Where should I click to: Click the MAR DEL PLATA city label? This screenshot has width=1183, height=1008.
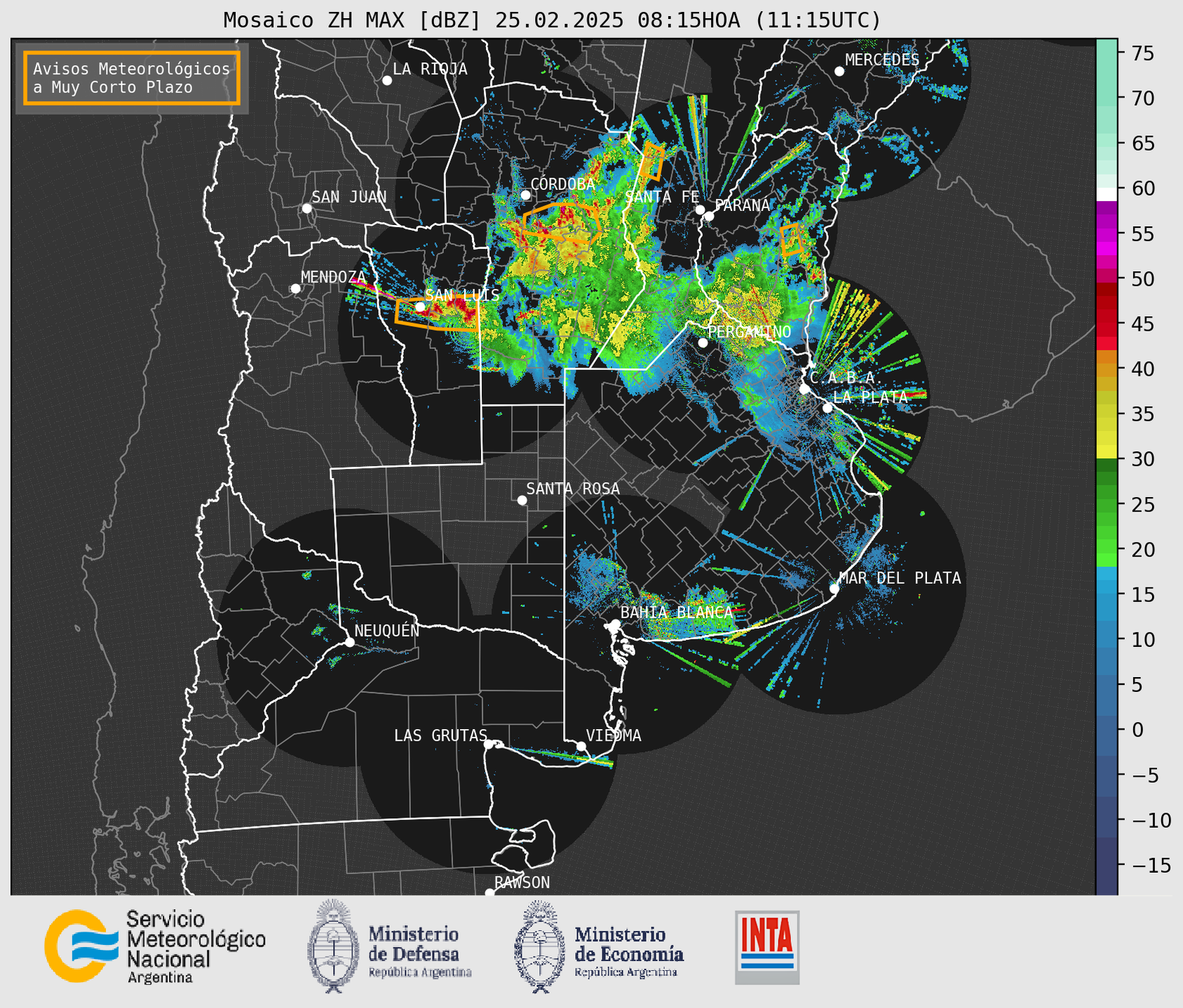pyautogui.click(x=900, y=578)
